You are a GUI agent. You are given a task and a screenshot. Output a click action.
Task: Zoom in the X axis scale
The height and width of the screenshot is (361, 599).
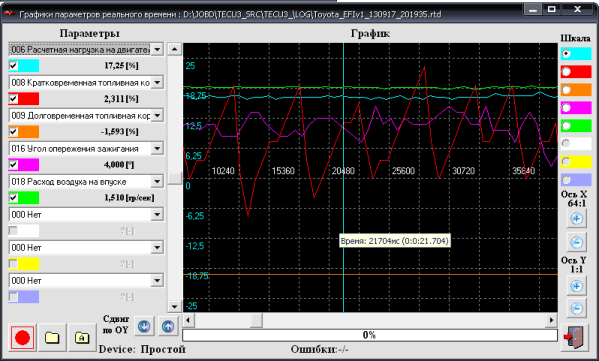(576, 219)
